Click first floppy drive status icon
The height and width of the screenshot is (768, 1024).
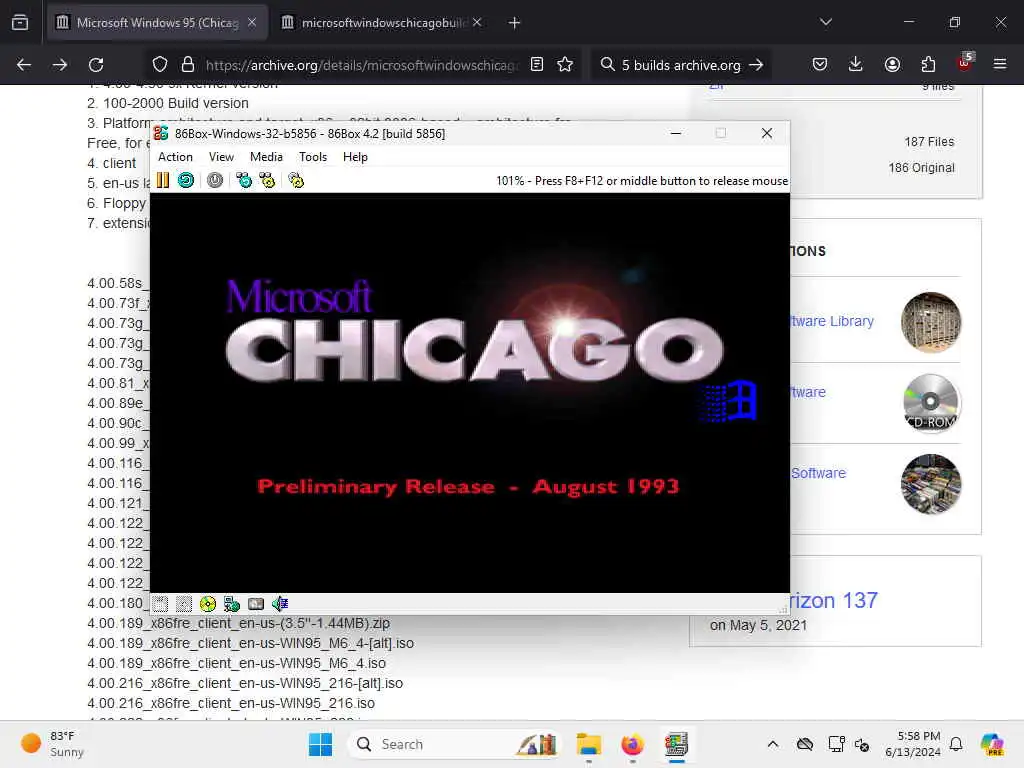point(161,604)
